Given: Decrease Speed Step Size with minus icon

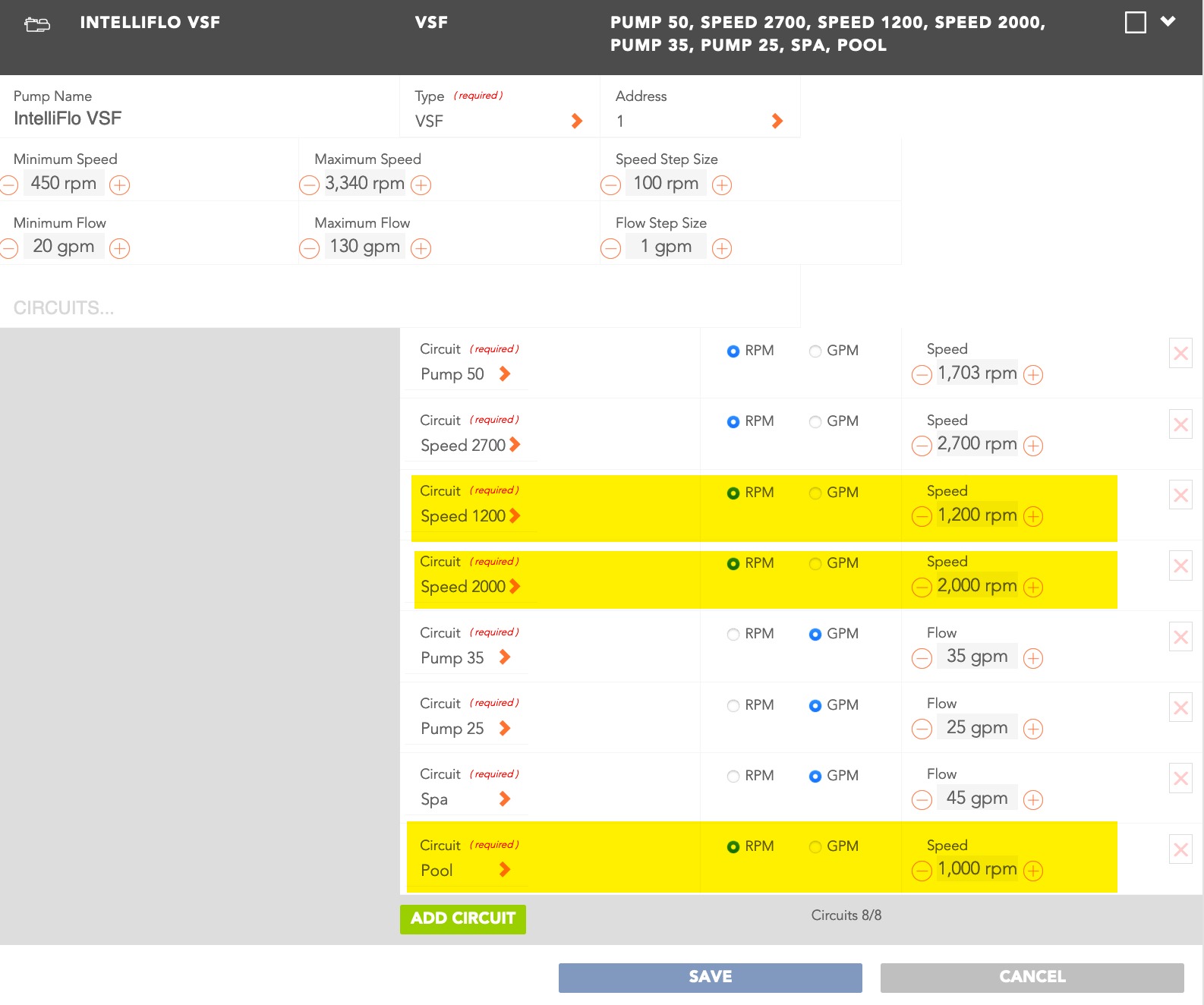Looking at the screenshot, I should (x=610, y=185).
